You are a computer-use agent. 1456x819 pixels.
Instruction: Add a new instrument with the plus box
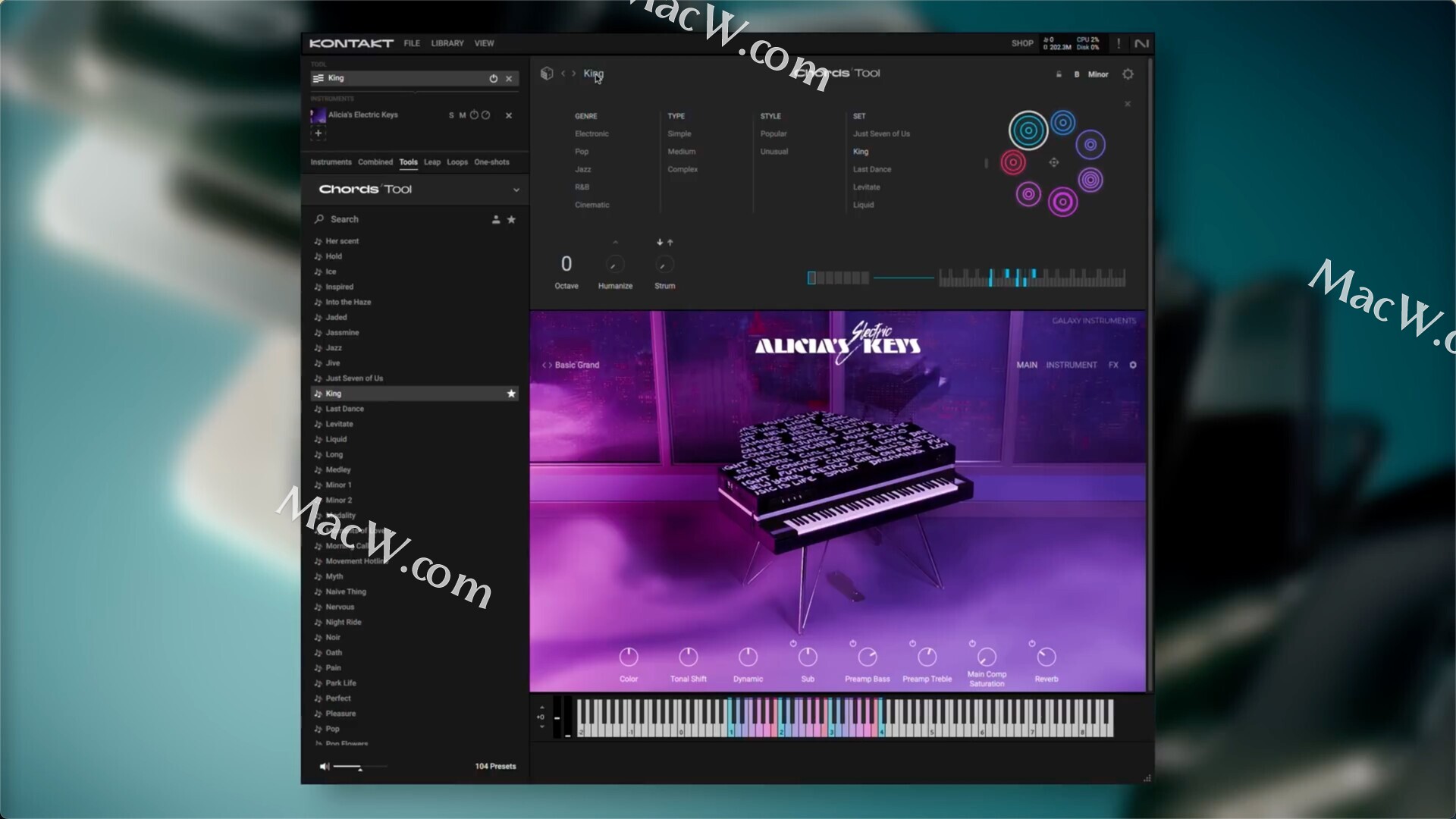(318, 133)
